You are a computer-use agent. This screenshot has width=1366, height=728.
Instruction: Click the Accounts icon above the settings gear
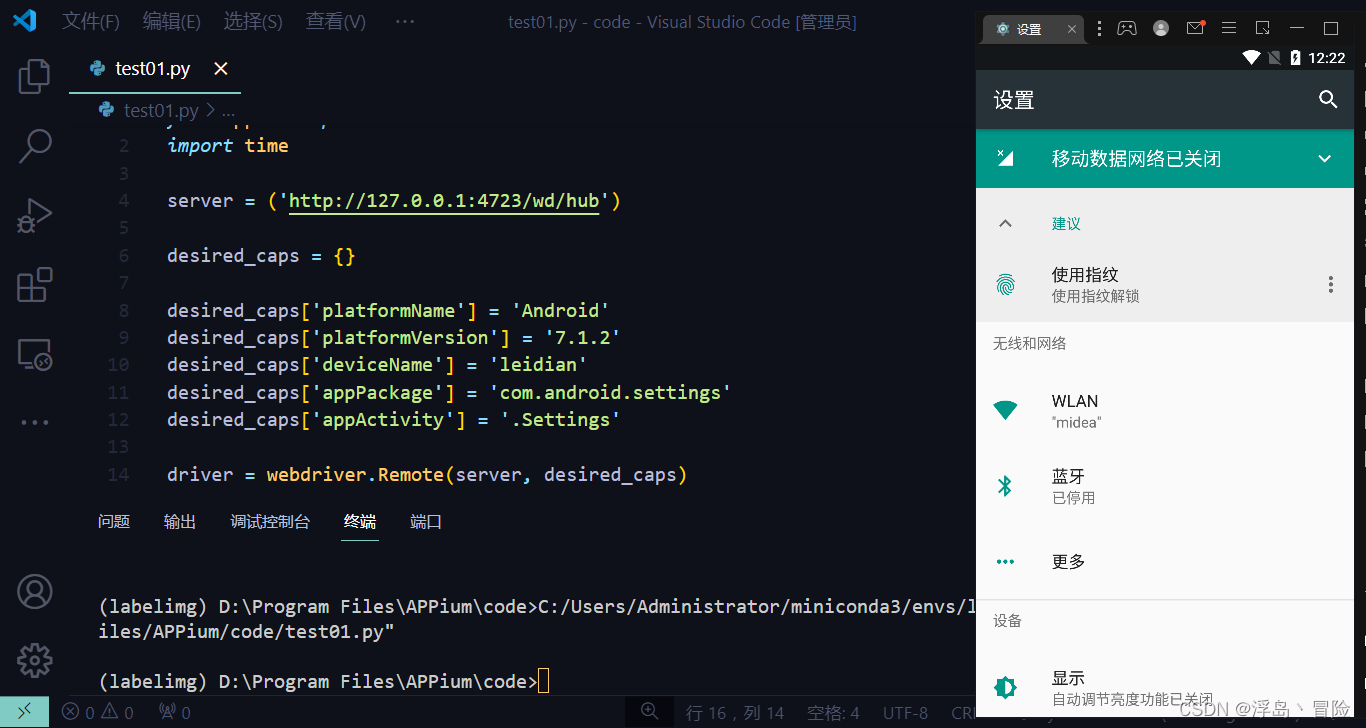pos(34,591)
